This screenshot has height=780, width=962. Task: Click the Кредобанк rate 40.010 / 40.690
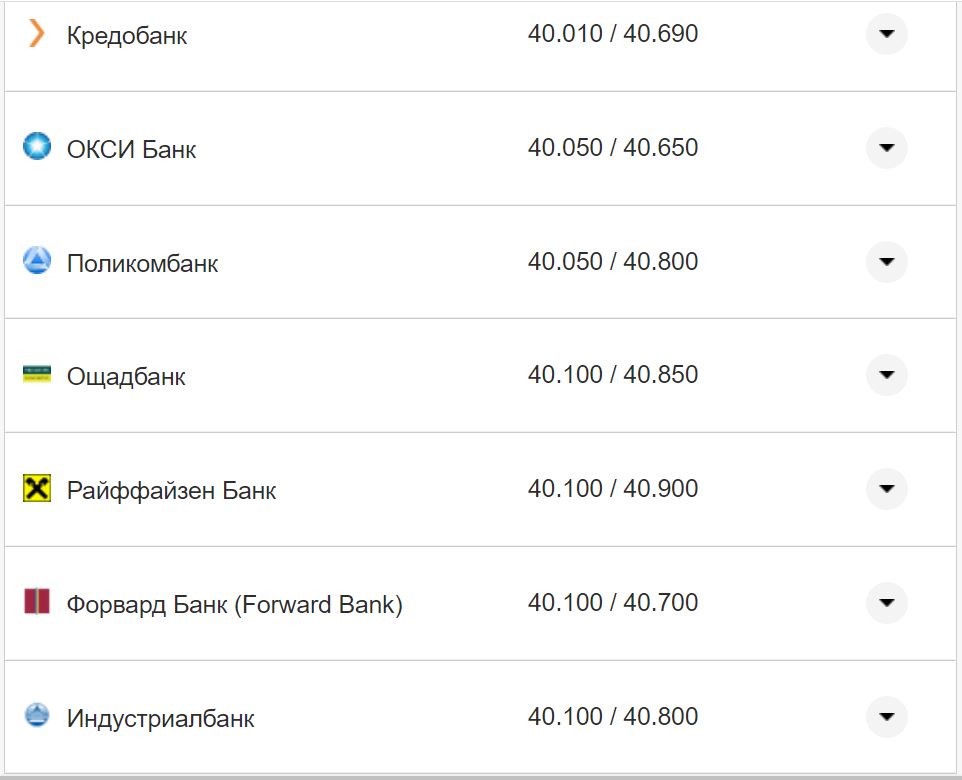(x=612, y=34)
